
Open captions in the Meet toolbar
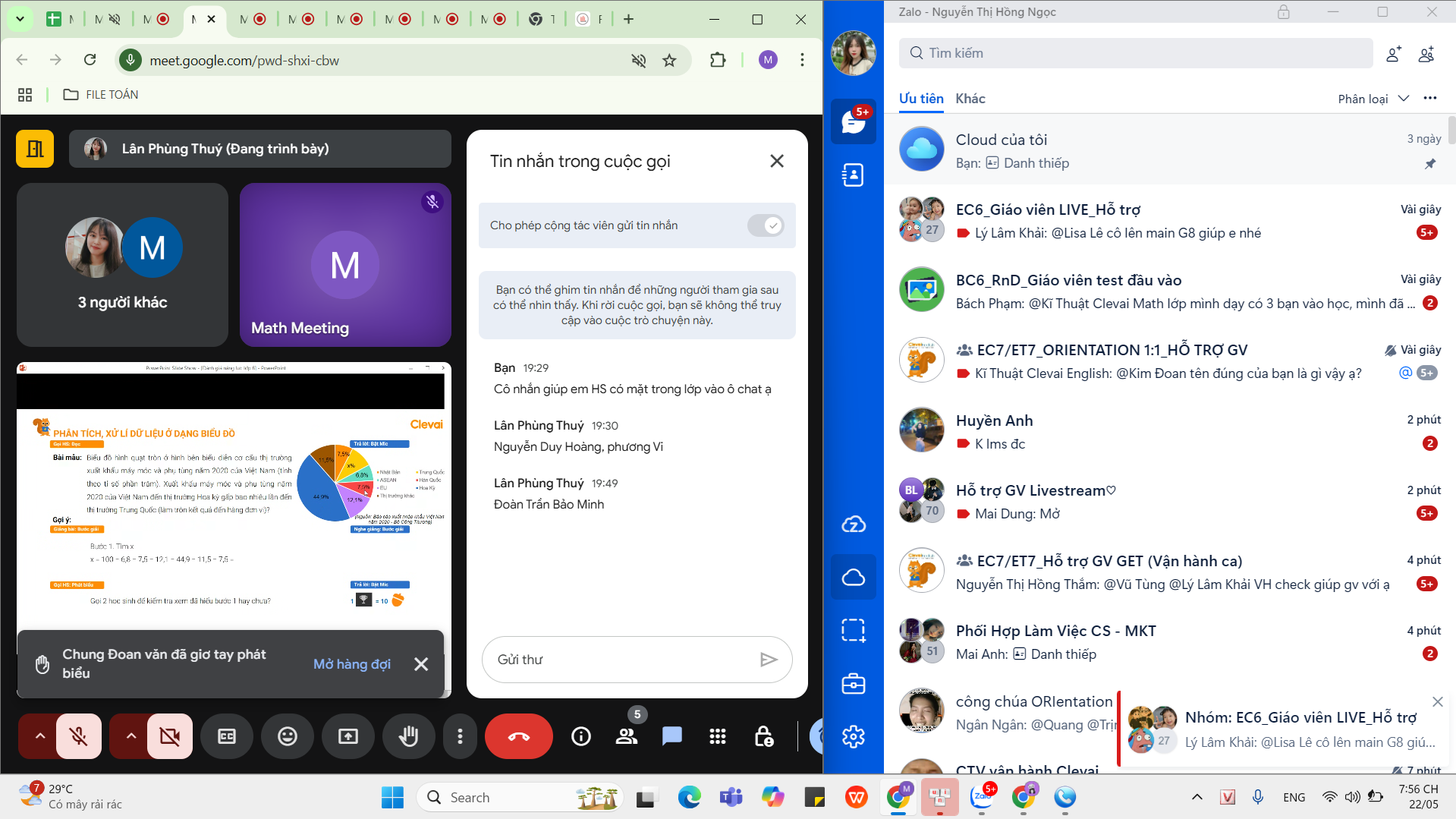(227, 736)
